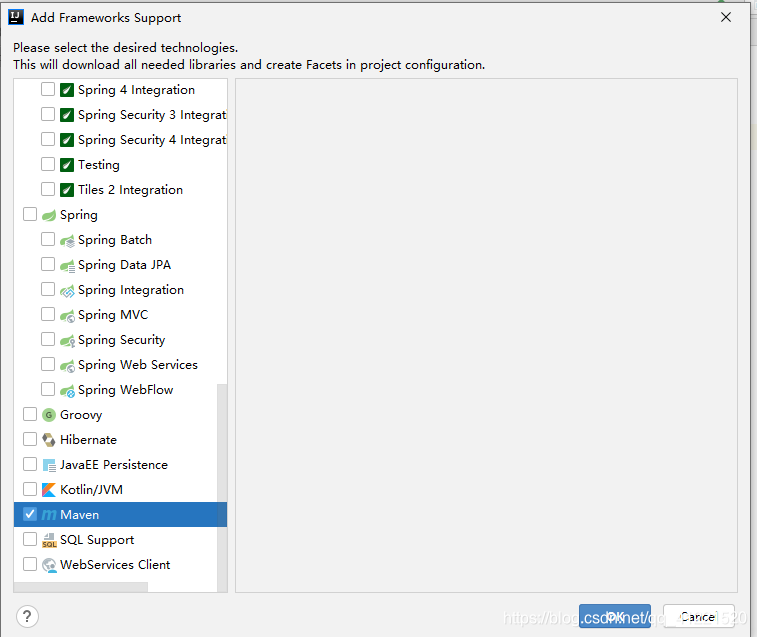Tick the Testing checkbox
The width and height of the screenshot is (757, 637).
[48, 164]
